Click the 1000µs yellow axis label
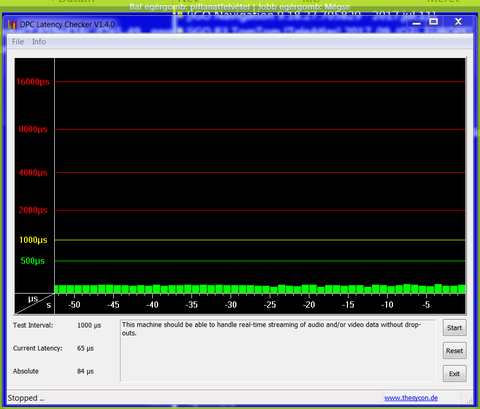480x409 pixels. [33, 240]
